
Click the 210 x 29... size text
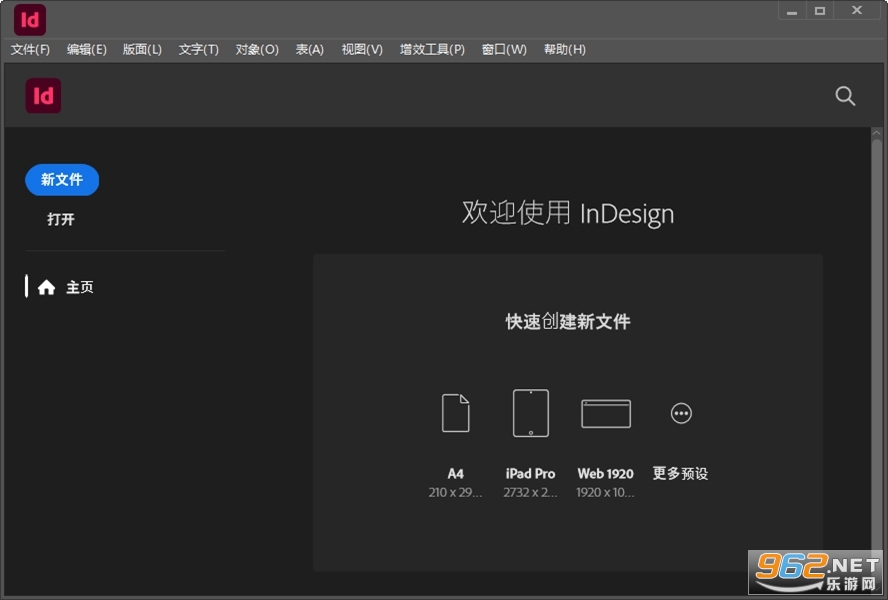pos(456,493)
